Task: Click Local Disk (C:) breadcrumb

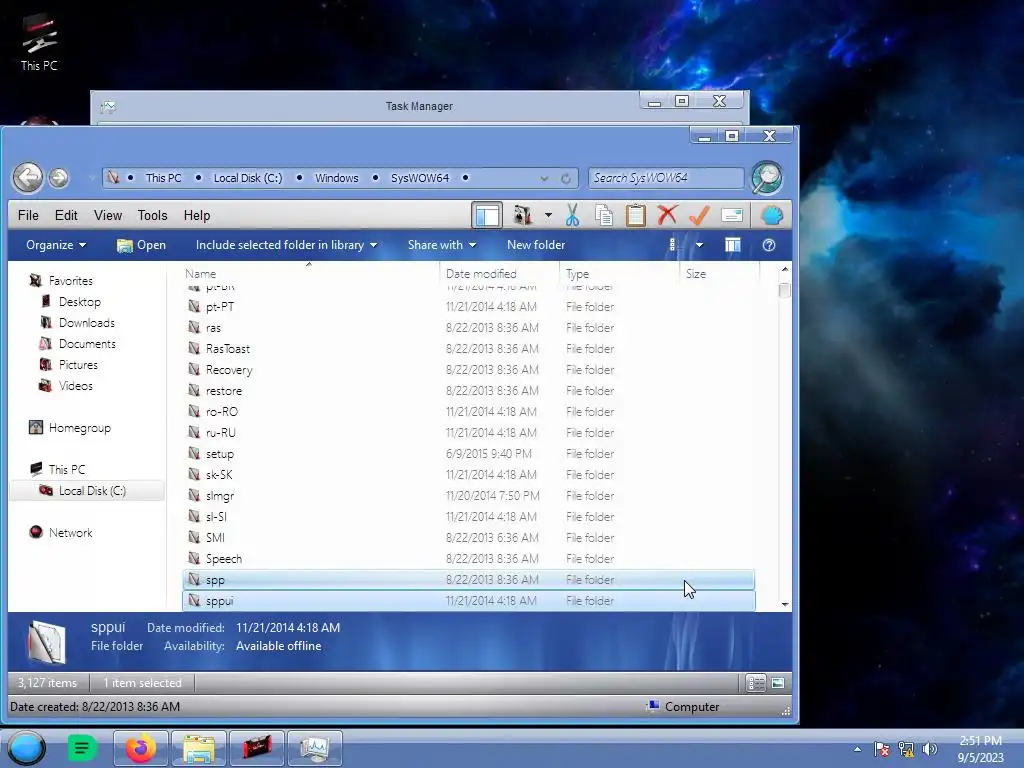Action: (248, 178)
